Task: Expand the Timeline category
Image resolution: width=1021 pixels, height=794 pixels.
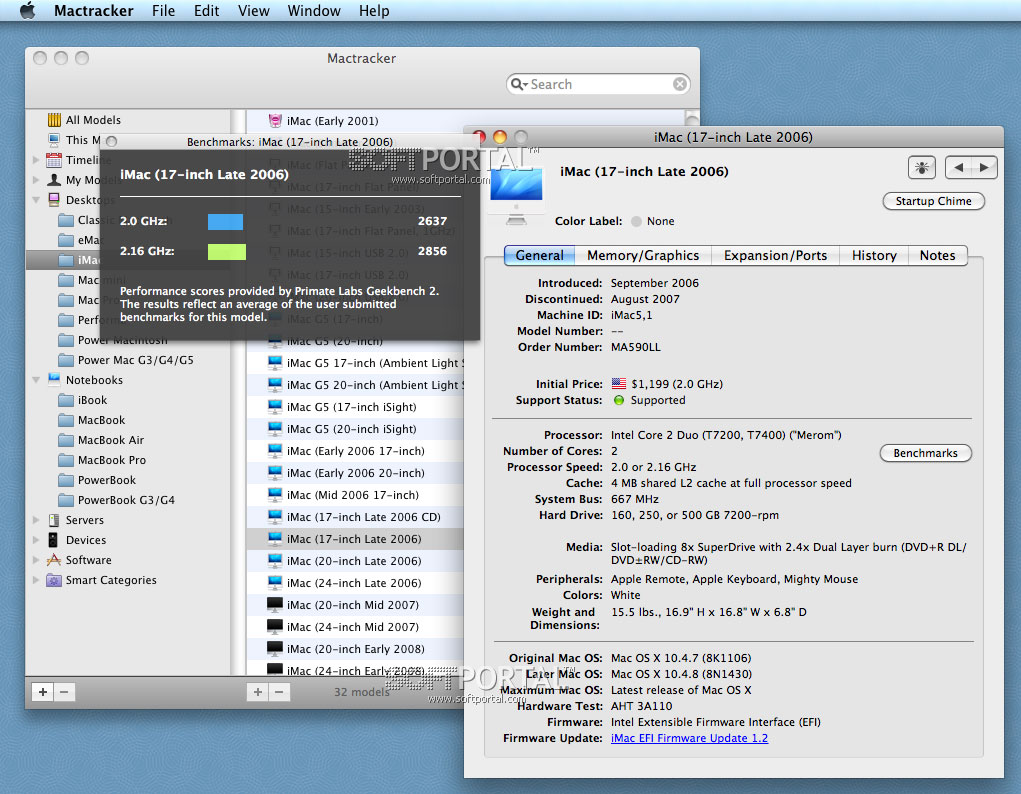Action: coord(36,160)
